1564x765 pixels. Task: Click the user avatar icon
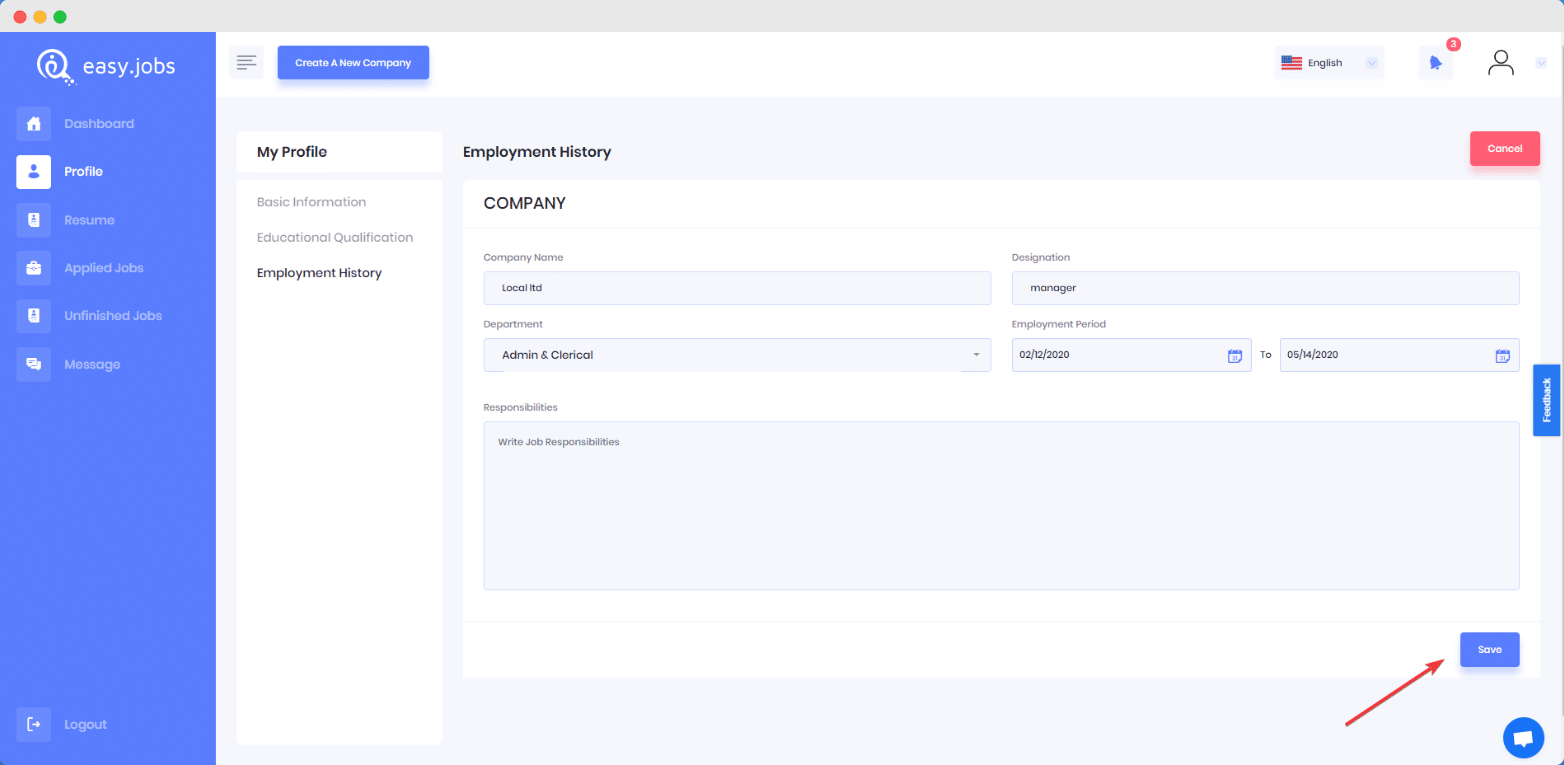click(1501, 63)
